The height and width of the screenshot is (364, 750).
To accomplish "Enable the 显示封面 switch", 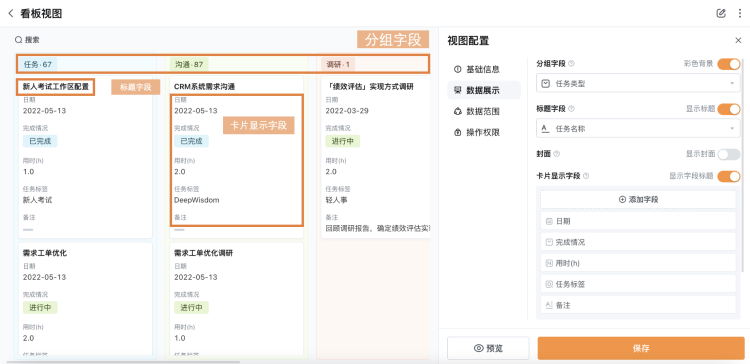I will point(728,154).
